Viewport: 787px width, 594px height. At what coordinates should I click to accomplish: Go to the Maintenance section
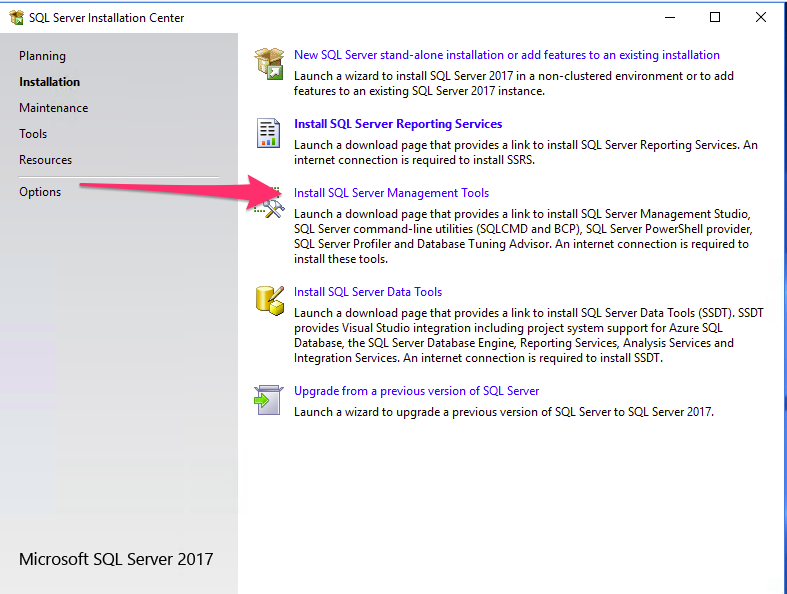click(x=53, y=108)
